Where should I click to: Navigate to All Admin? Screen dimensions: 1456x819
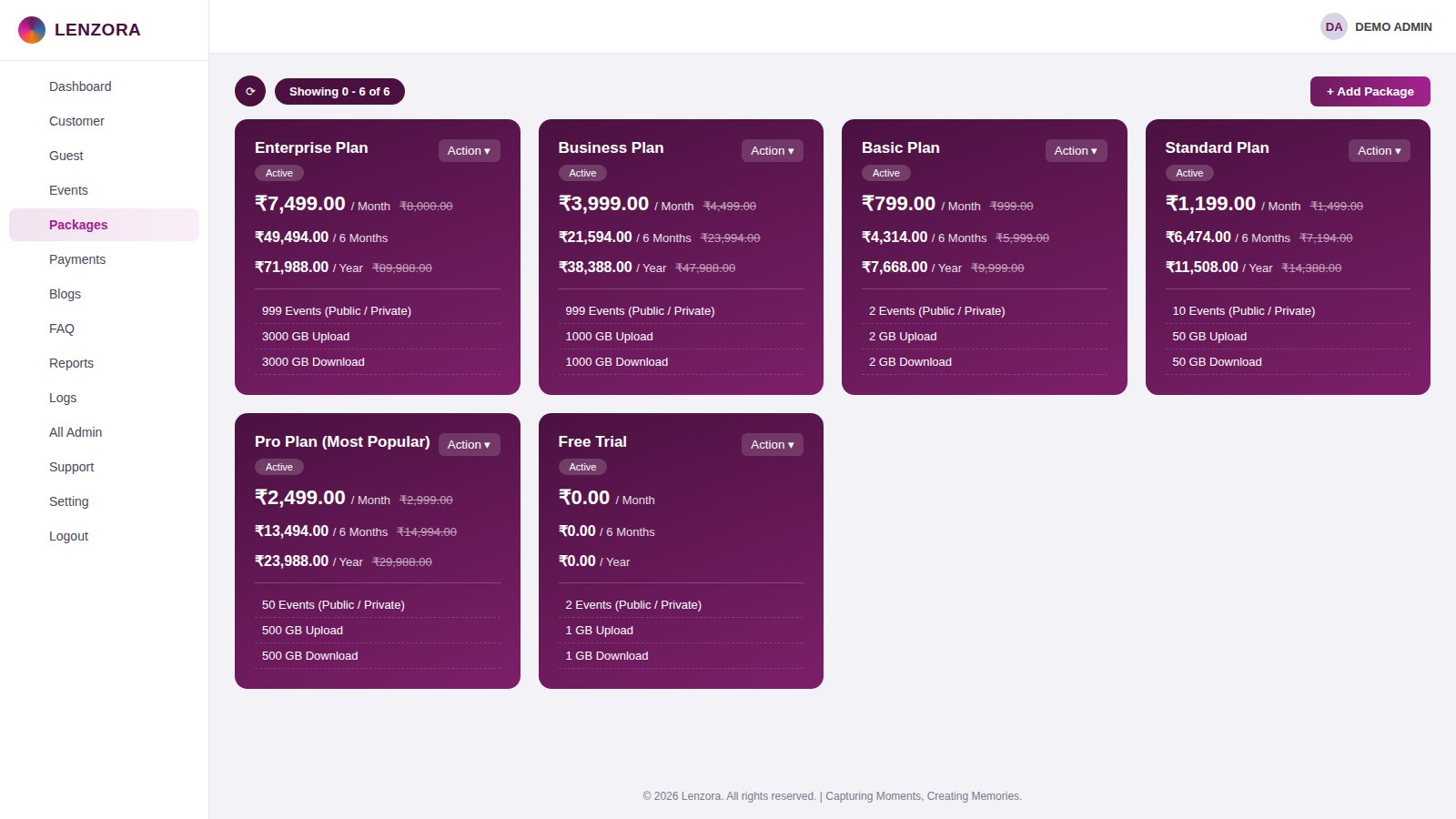click(x=104, y=432)
